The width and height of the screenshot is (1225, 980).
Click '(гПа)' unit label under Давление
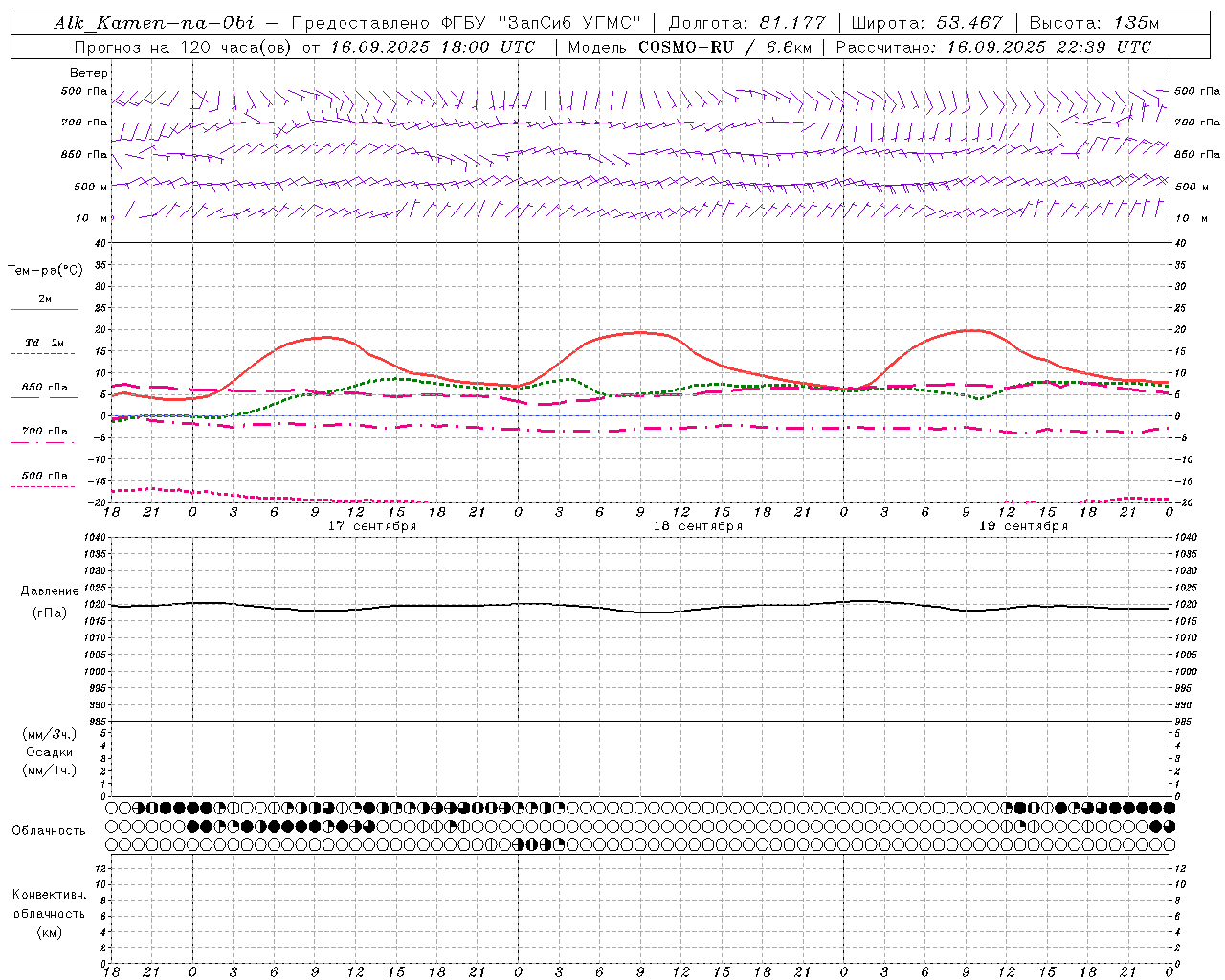(x=50, y=613)
